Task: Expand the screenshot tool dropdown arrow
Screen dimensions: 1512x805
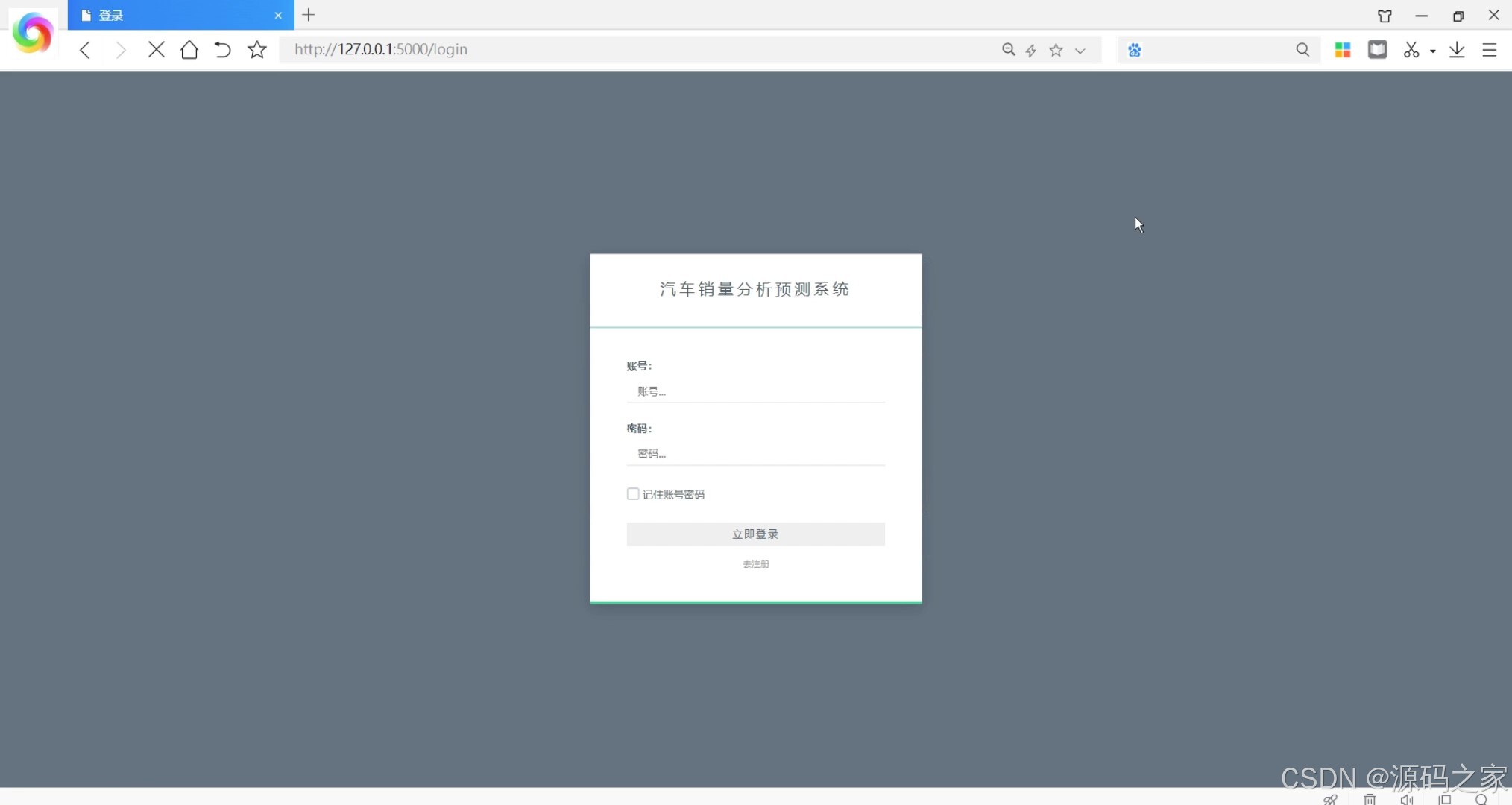Action: click(1433, 50)
